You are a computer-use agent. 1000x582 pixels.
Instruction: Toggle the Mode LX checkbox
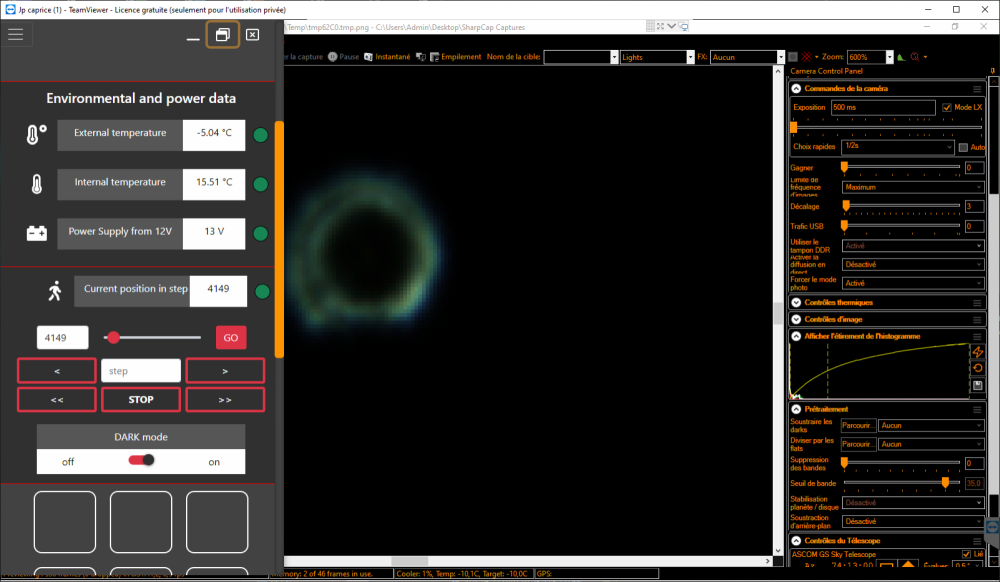[946, 107]
